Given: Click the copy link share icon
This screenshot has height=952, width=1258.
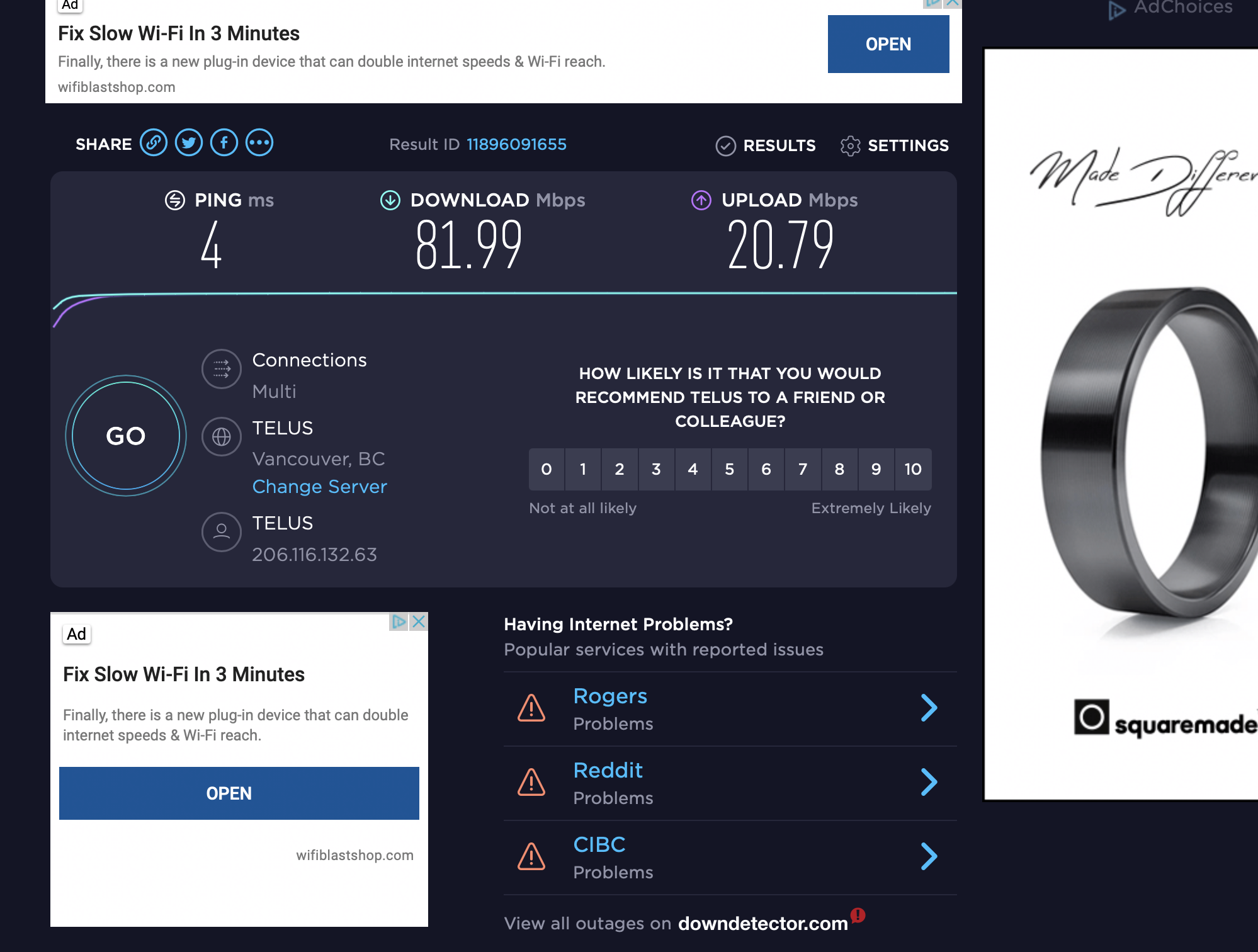Looking at the screenshot, I should [x=154, y=143].
